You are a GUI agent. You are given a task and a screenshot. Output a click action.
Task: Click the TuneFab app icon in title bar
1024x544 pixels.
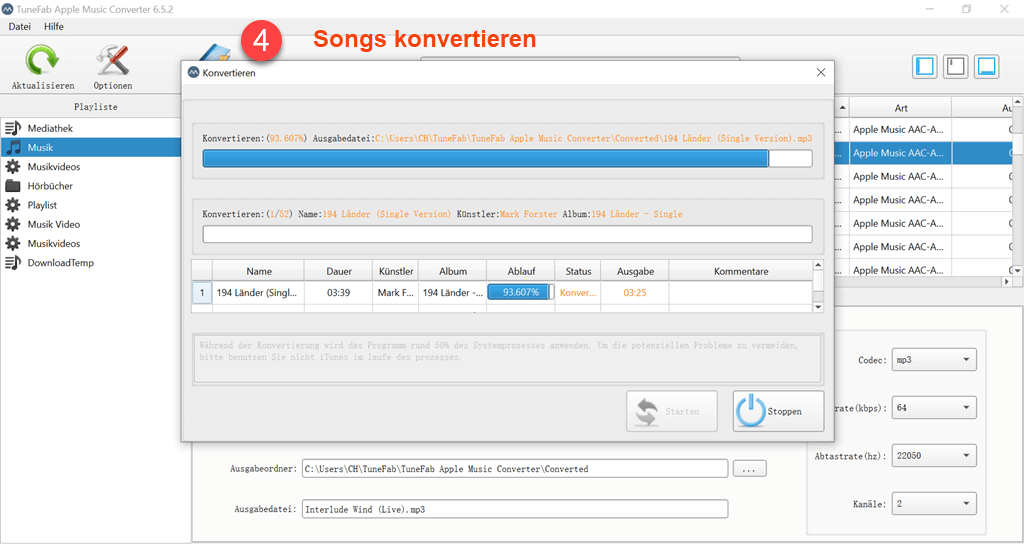pyautogui.click(x=8, y=9)
